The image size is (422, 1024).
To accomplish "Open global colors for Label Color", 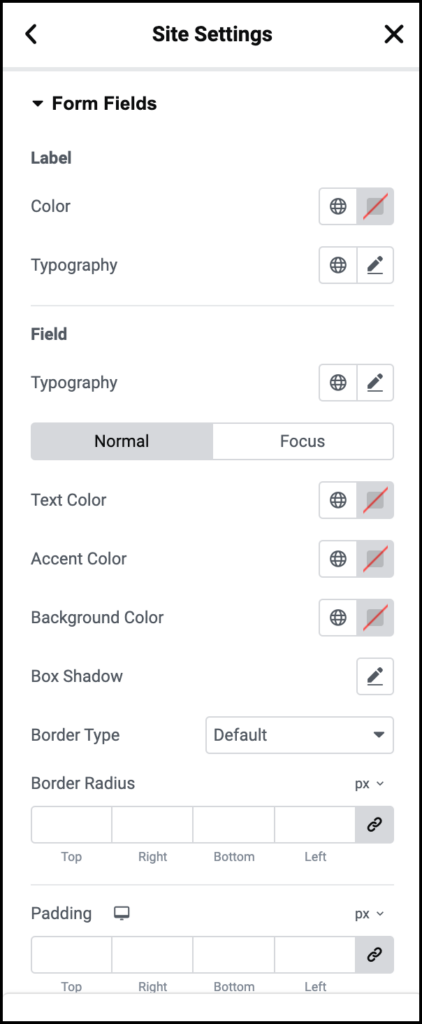I will [338, 206].
